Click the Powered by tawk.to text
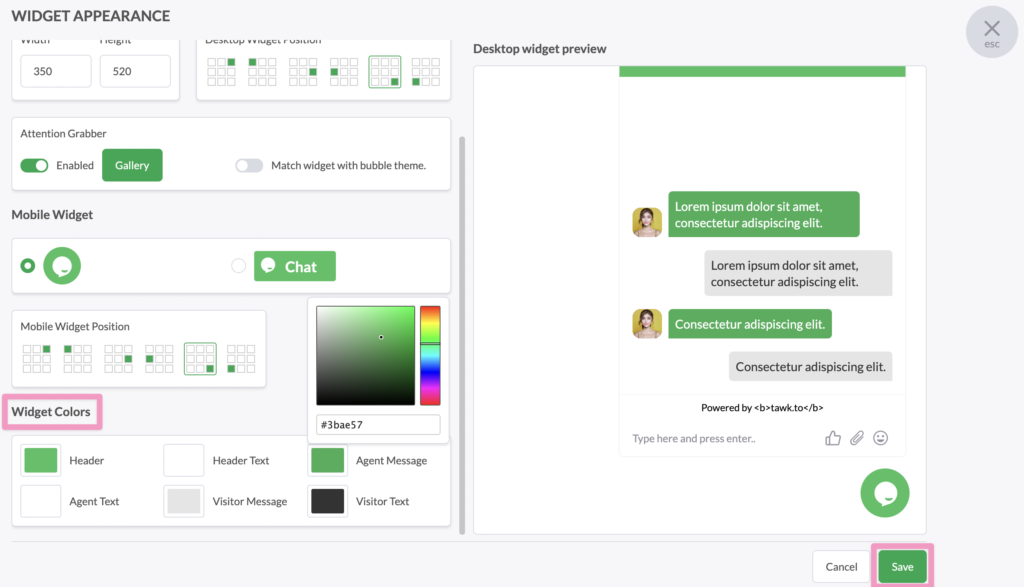 click(762, 407)
